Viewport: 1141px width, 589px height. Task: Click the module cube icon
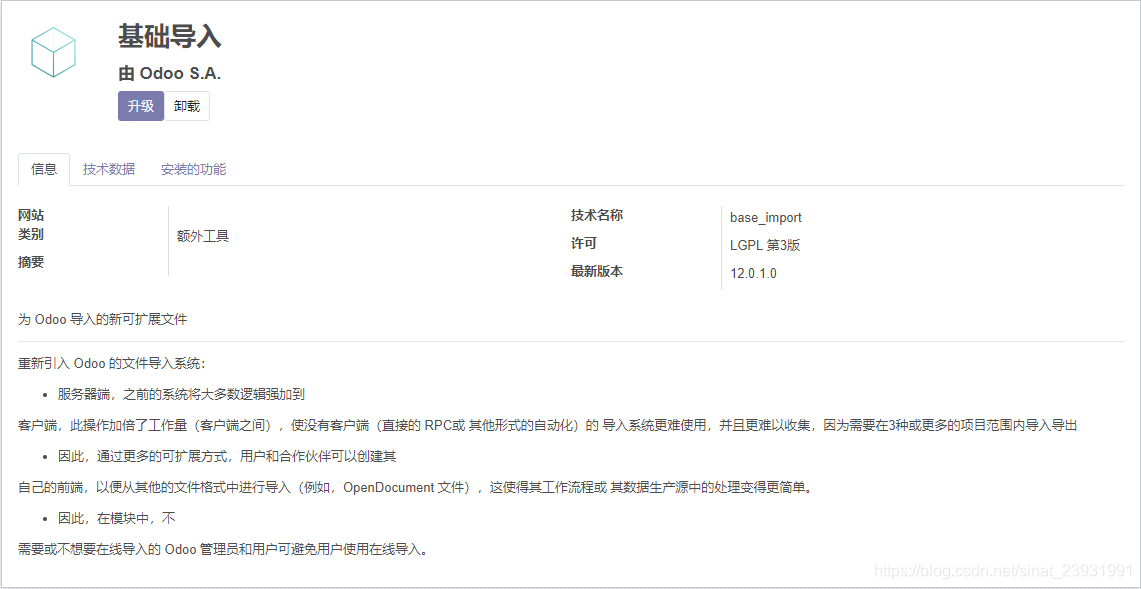click(54, 52)
